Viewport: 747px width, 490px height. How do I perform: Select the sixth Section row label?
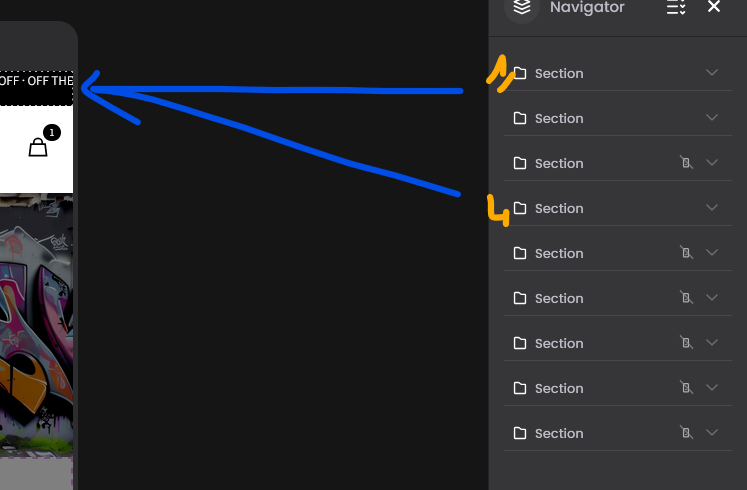coord(559,299)
